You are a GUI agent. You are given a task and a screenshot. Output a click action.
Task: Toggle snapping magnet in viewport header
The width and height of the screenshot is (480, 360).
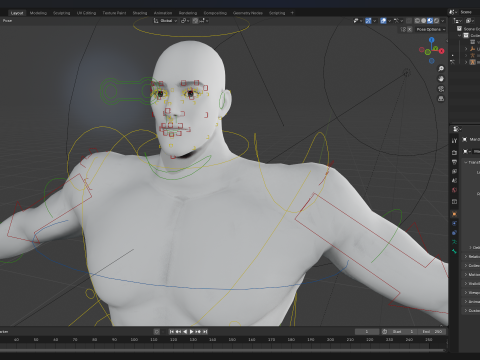[195, 21]
